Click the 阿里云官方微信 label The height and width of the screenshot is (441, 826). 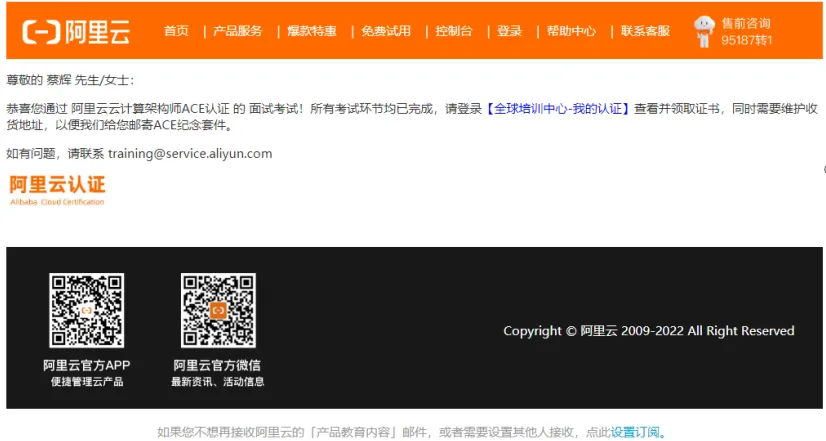[217, 365]
